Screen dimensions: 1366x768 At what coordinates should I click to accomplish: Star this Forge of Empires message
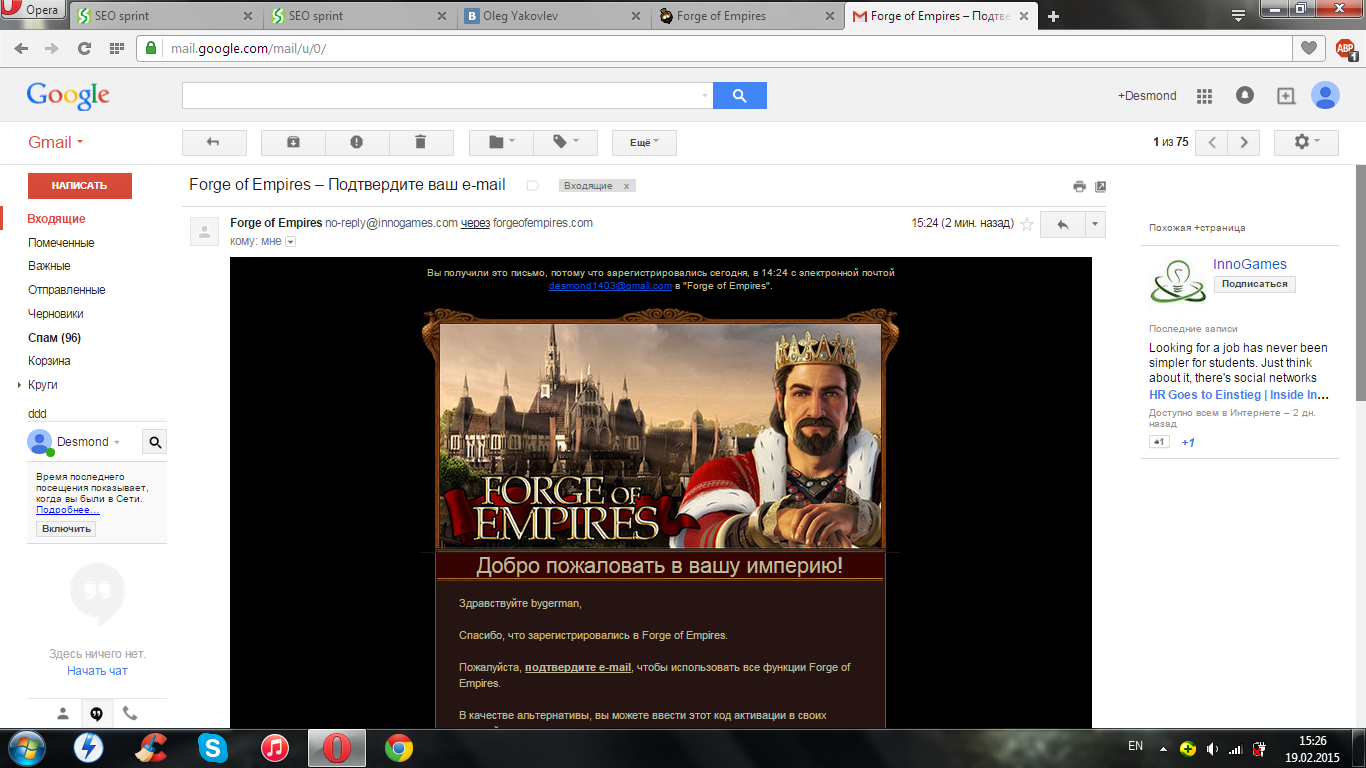[x=1026, y=224]
